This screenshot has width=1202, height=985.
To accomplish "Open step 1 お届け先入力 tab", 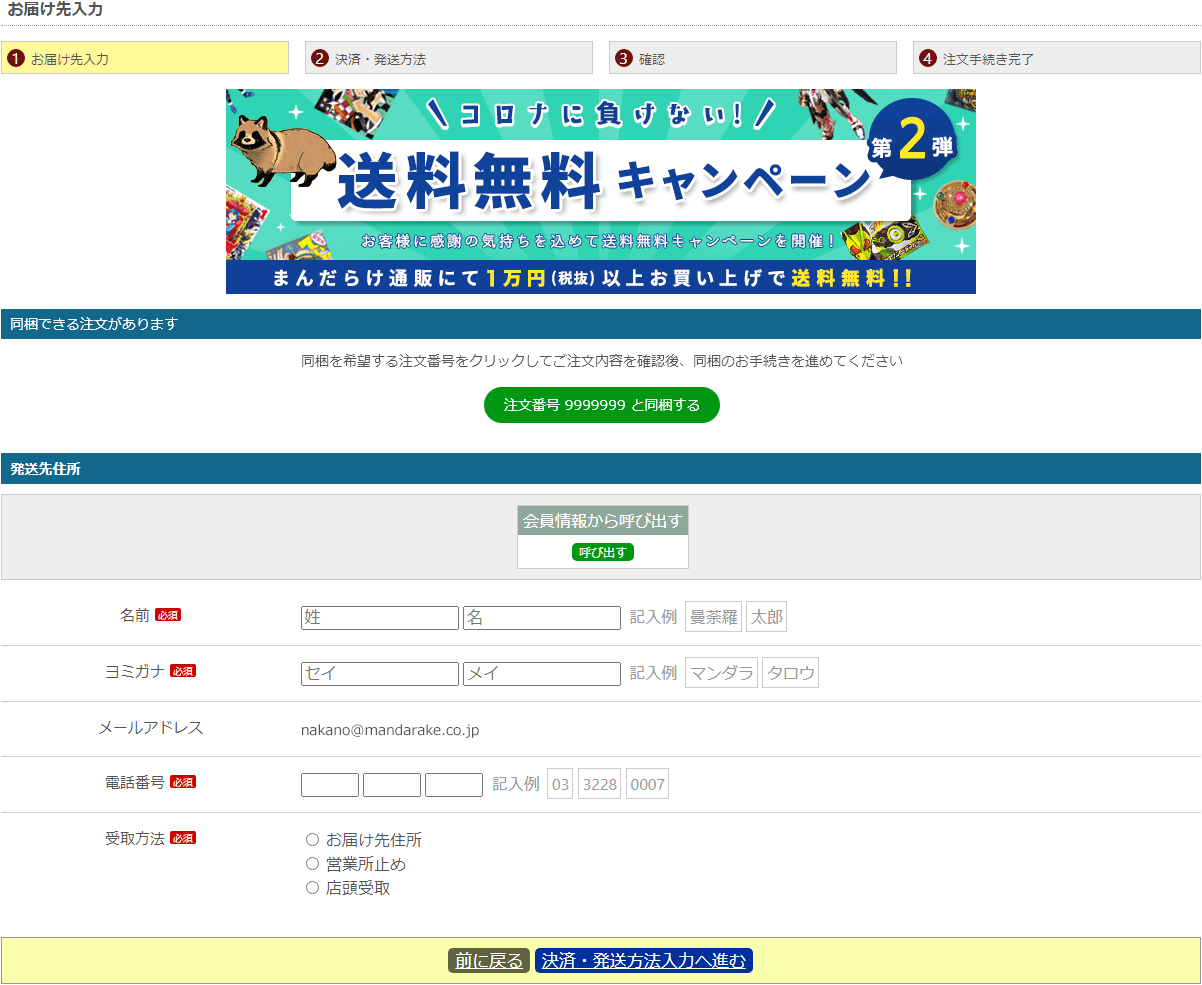I will point(145,58).
